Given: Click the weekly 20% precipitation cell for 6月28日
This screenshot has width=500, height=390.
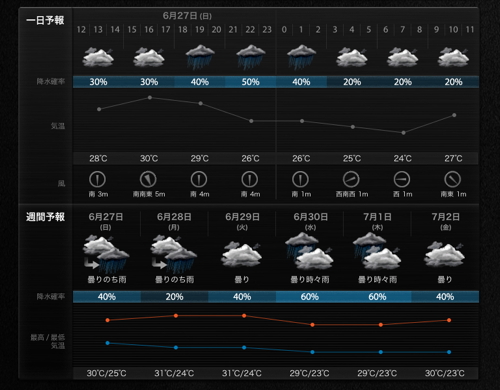Looking at the screenshot, I should tap(174, 297).
